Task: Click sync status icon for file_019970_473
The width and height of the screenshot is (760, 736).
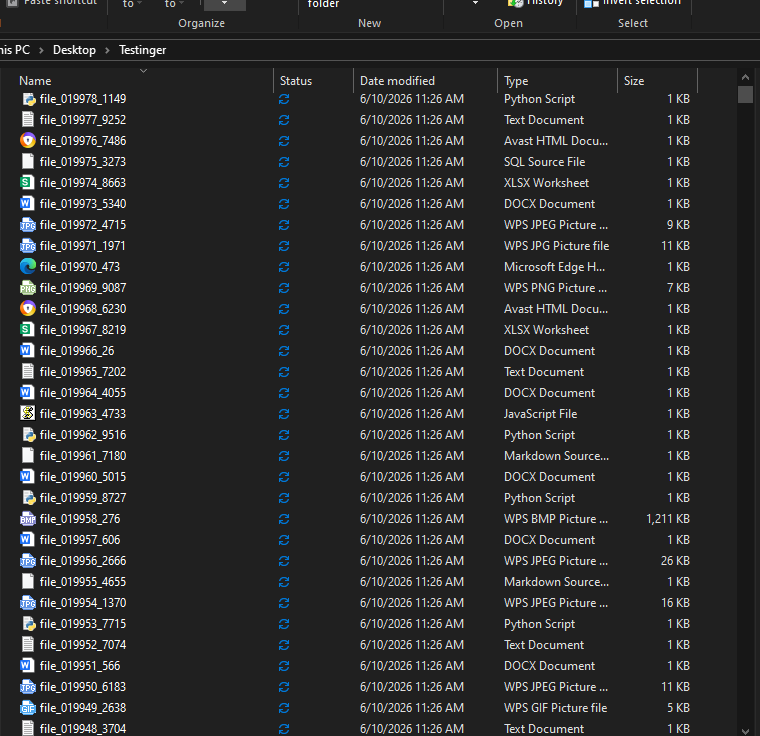Action: tap(284, 267)
